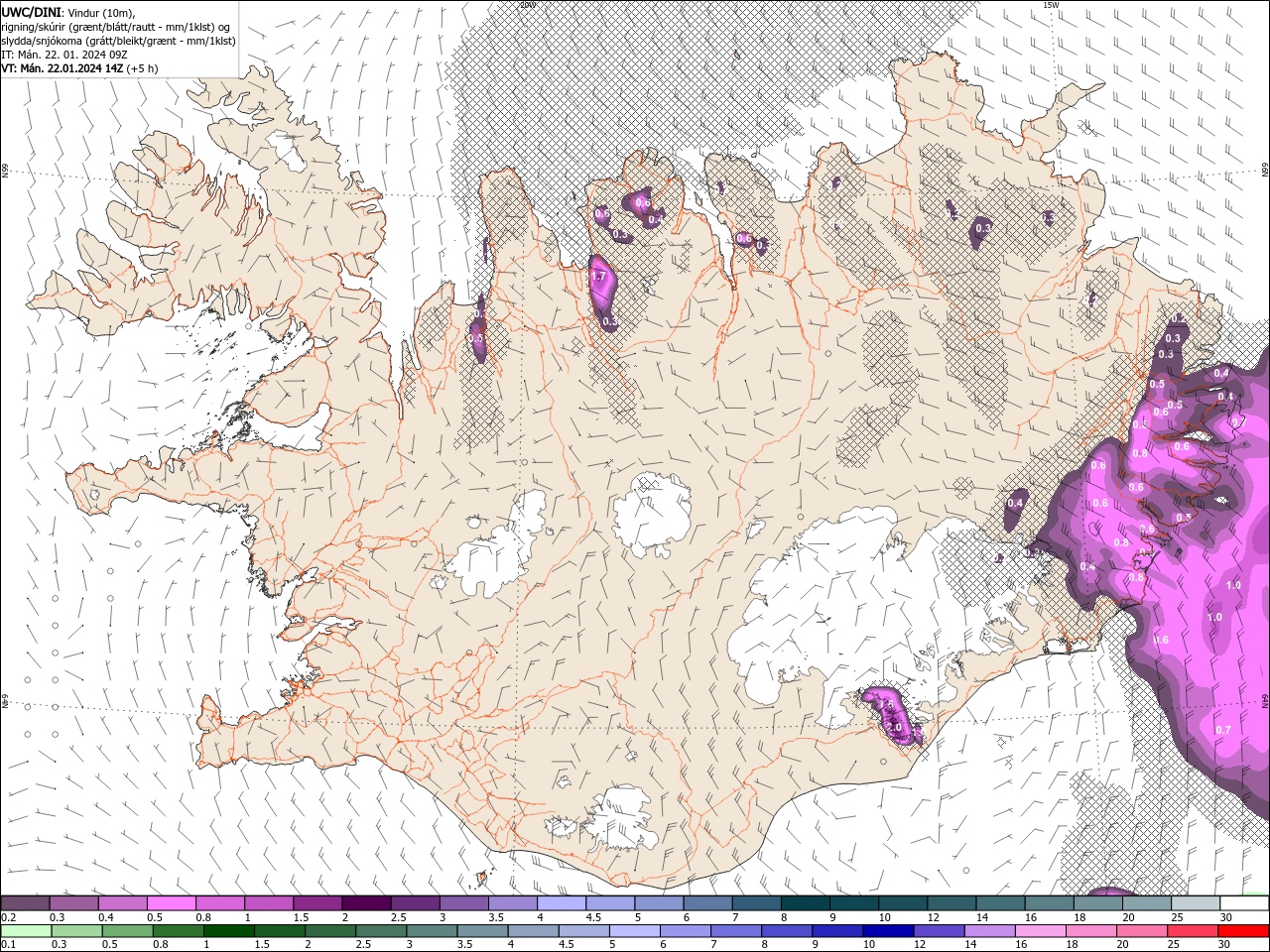Pick the 3 gray-green swatch in lower legend
This screenshot has width=1270, height=952.
431,931
